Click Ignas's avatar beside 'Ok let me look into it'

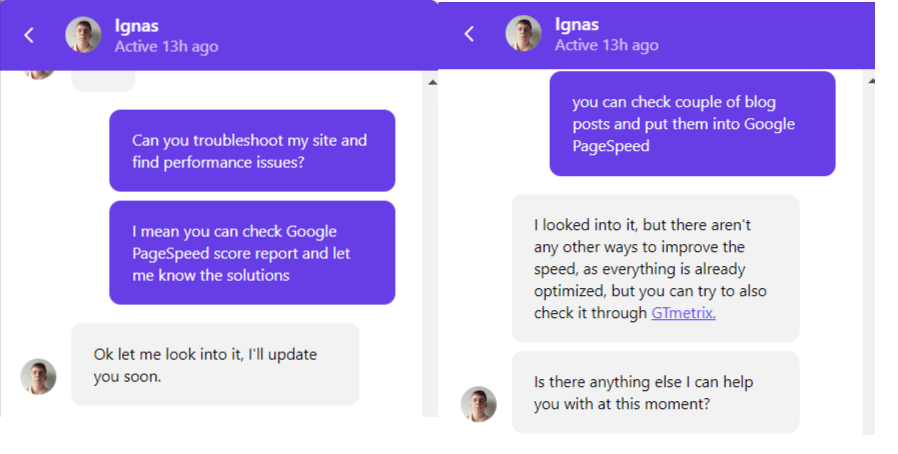pyautogui.click(x=38, y=377)
